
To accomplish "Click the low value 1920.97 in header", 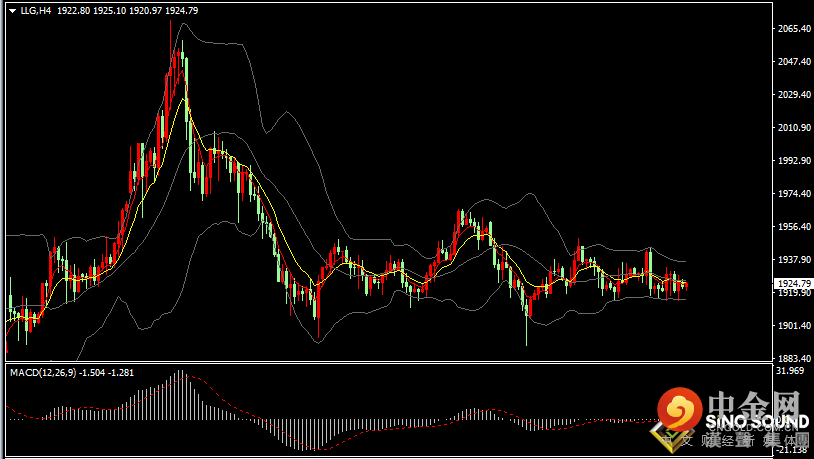I will click(145, 10).
